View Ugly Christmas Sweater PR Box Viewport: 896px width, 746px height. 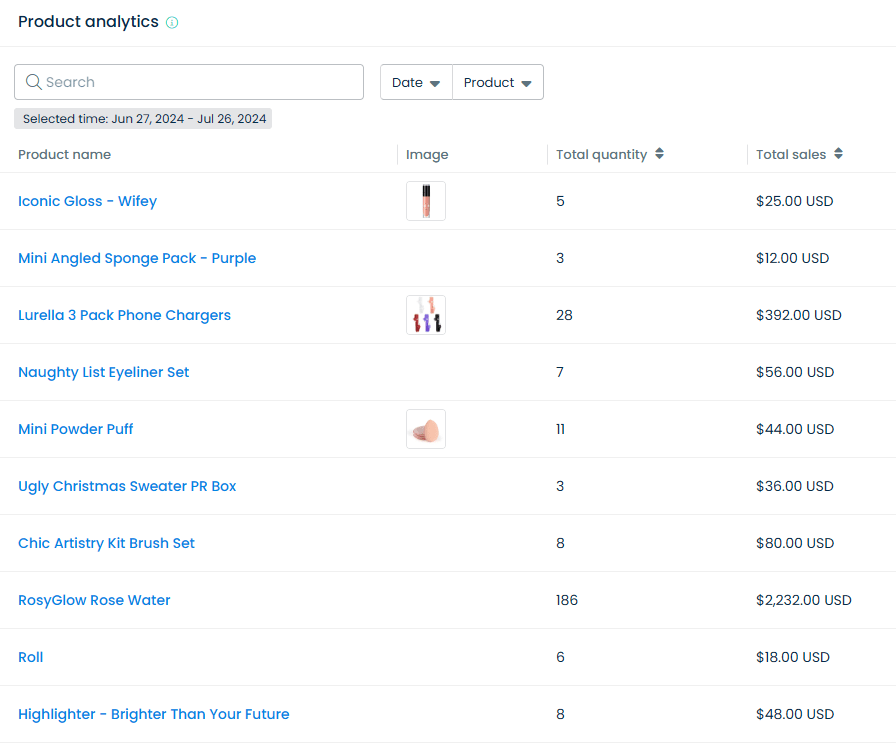(x=127, y=486)
